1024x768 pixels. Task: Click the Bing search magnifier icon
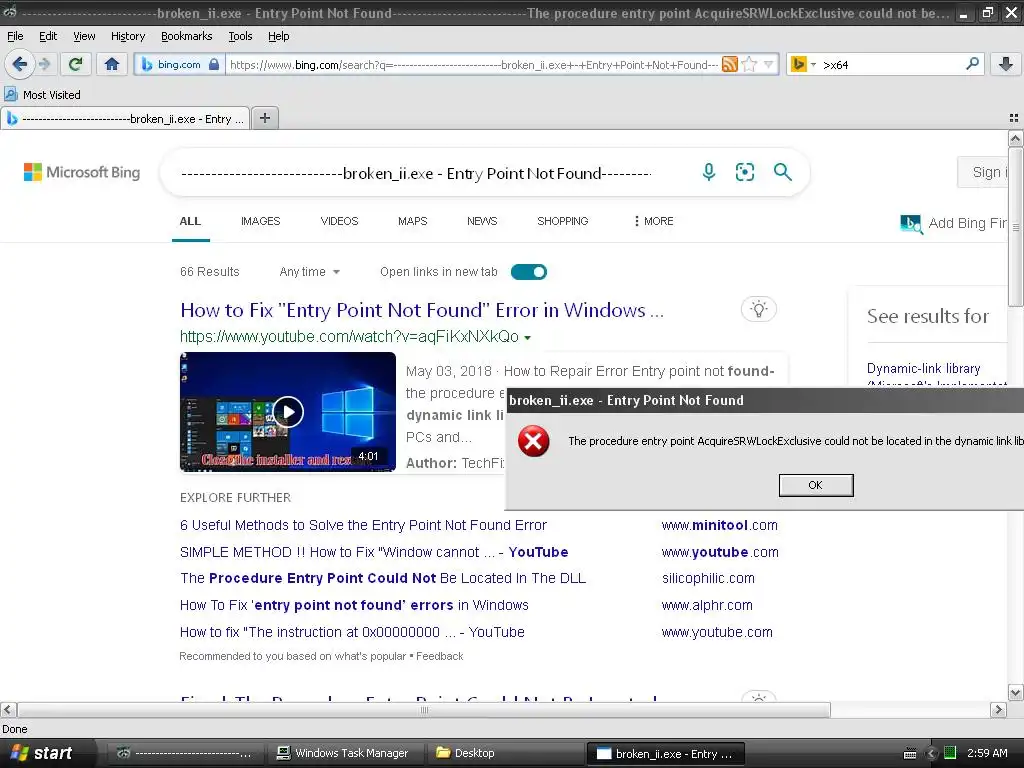click(x=782, y=172)
